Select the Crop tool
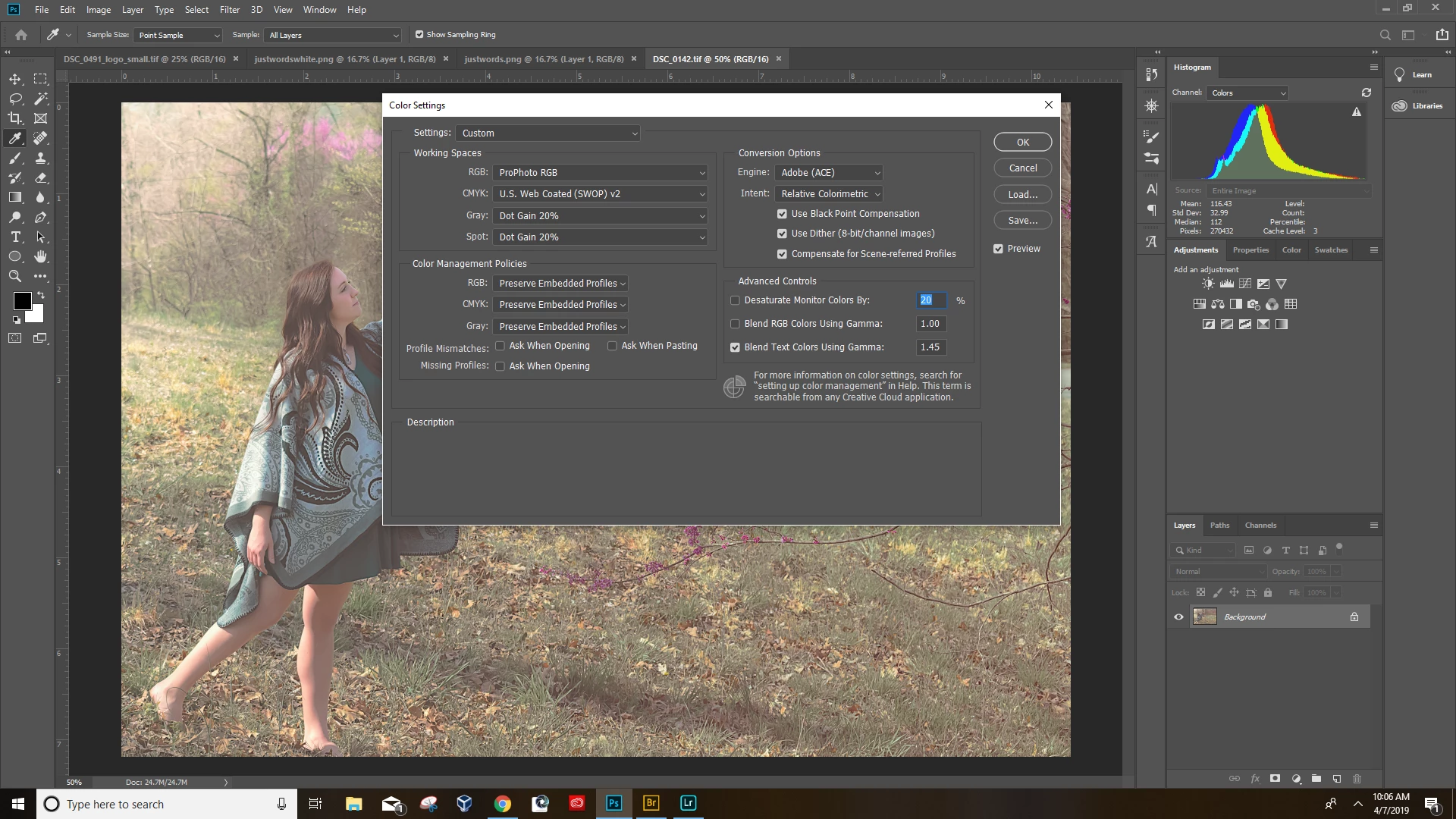1456x819 pixels. 15,118
